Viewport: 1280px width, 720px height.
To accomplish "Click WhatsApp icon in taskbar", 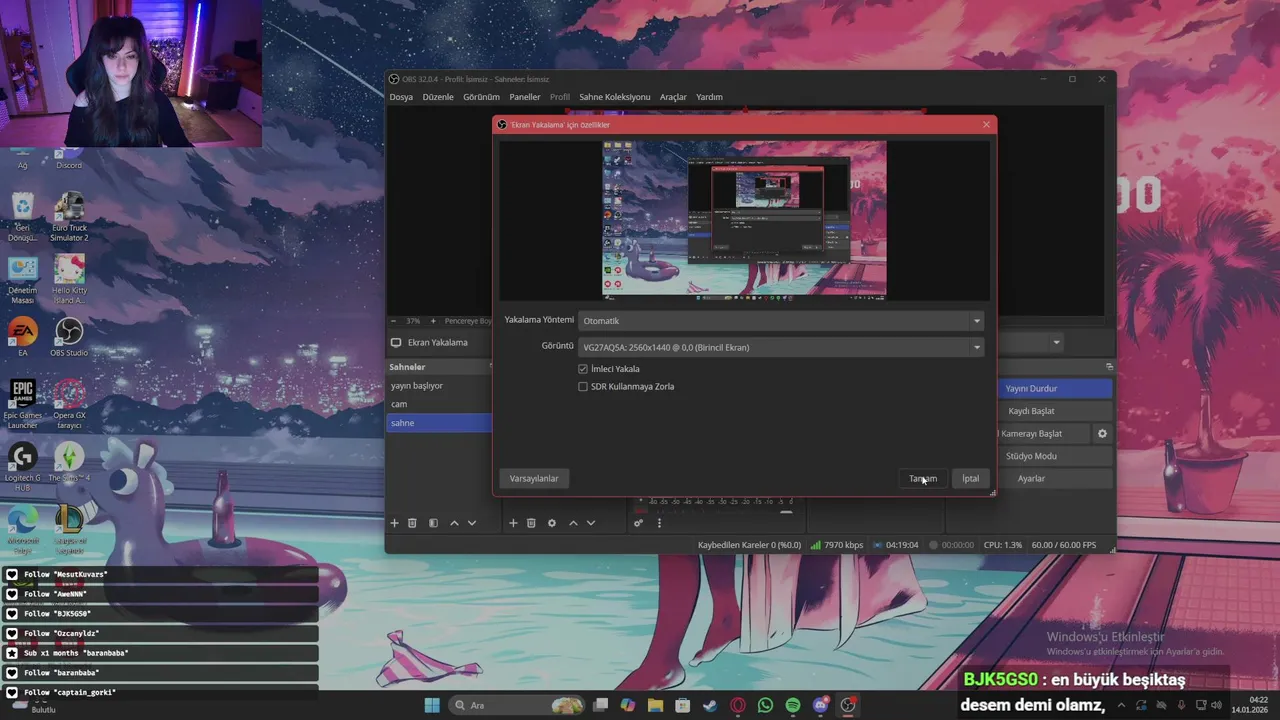I will point(765,705).
